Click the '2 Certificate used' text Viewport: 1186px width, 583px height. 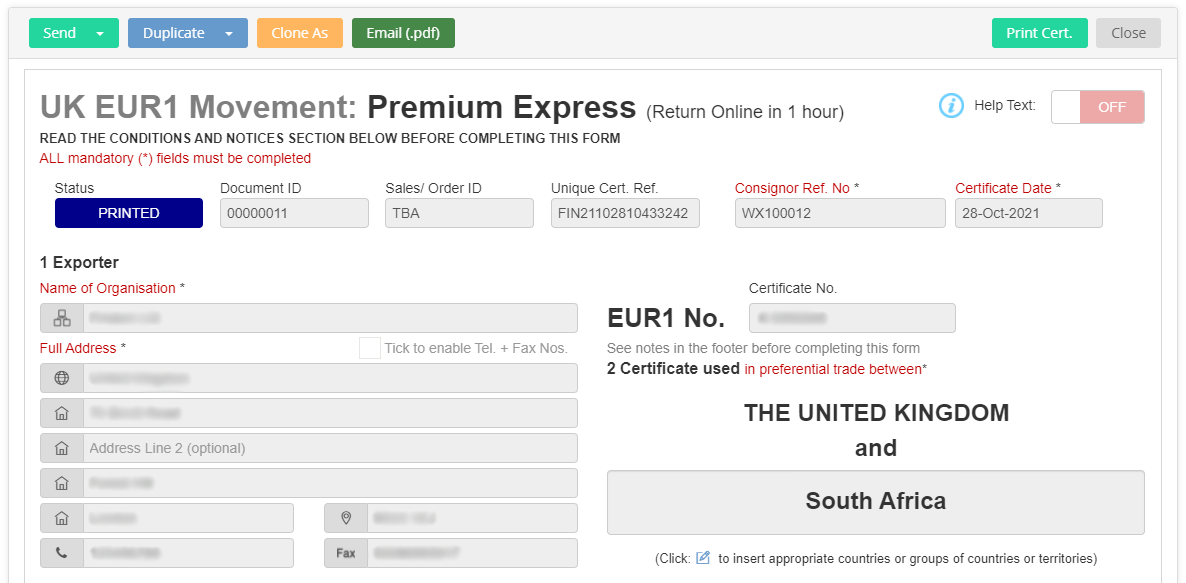click(x=673, y=369)
